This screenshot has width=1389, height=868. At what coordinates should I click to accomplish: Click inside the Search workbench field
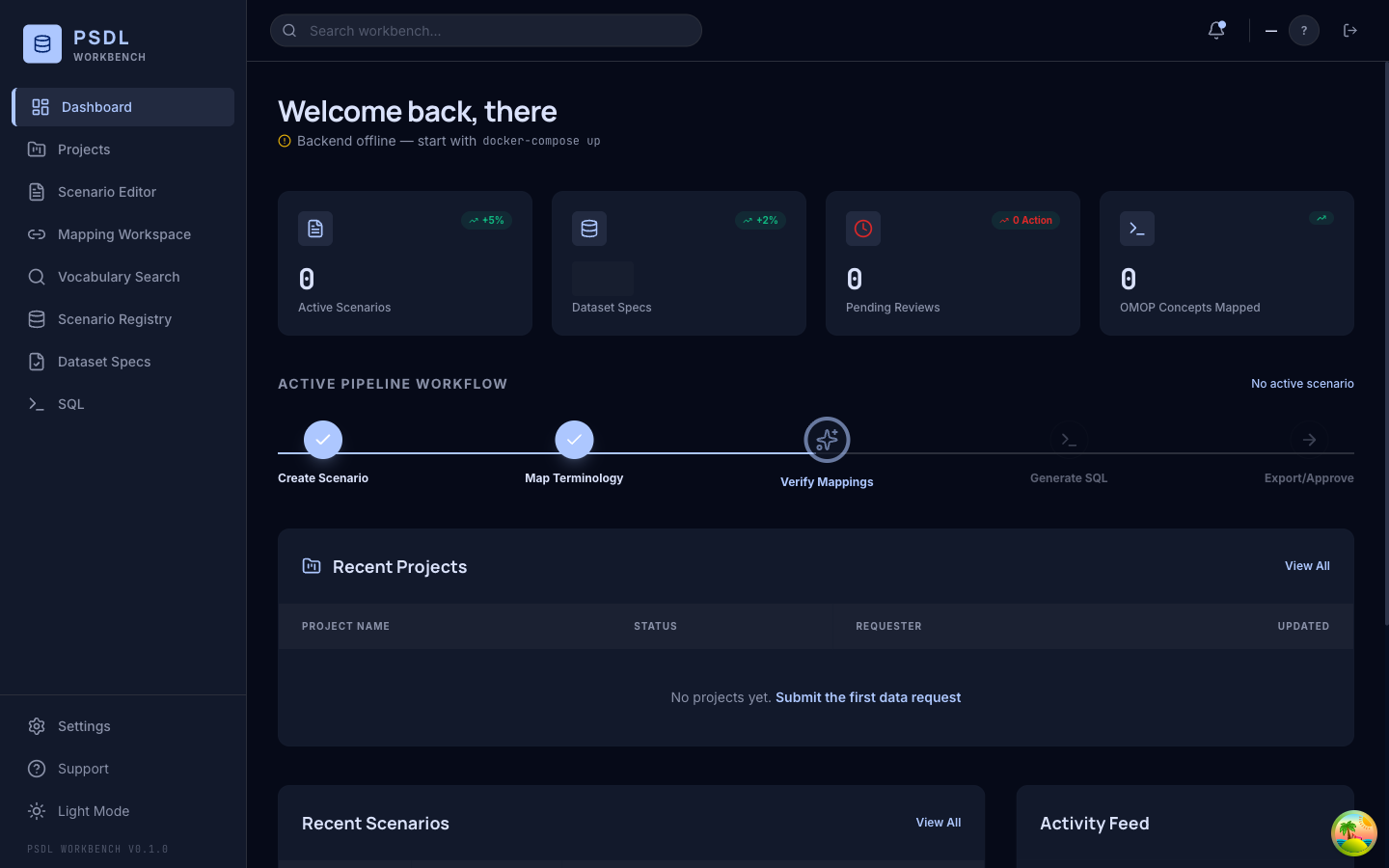tap(485, 30)
